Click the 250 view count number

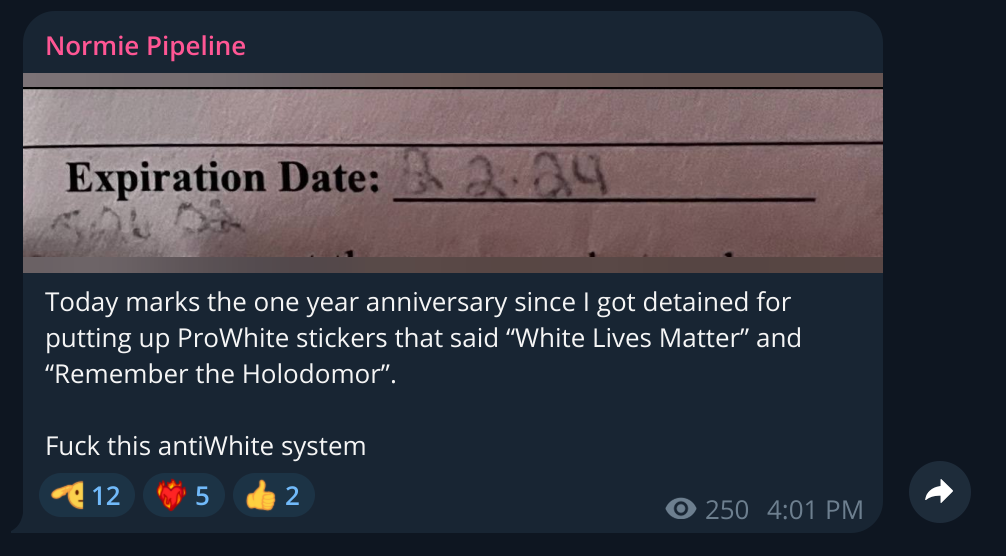(726, 510)
